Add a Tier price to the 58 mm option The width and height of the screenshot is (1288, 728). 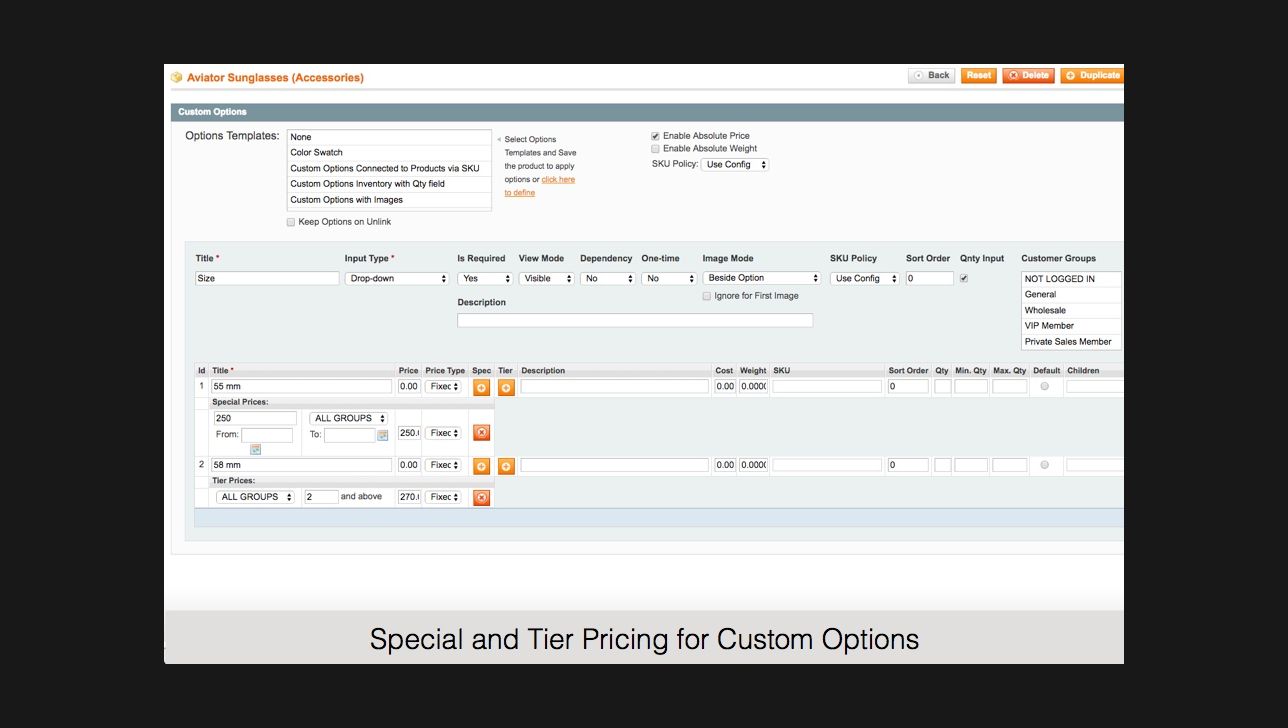(505, 464)
